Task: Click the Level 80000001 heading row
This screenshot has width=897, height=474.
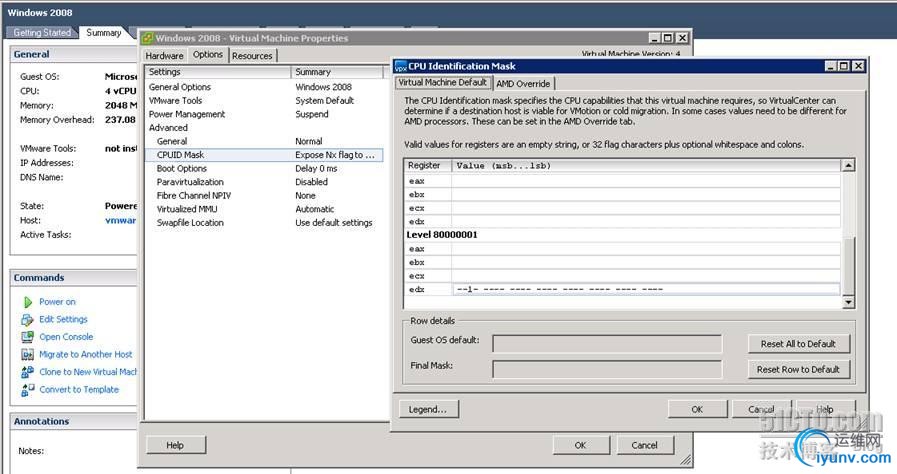Action: pyautogui.click(x=622, y=235)
